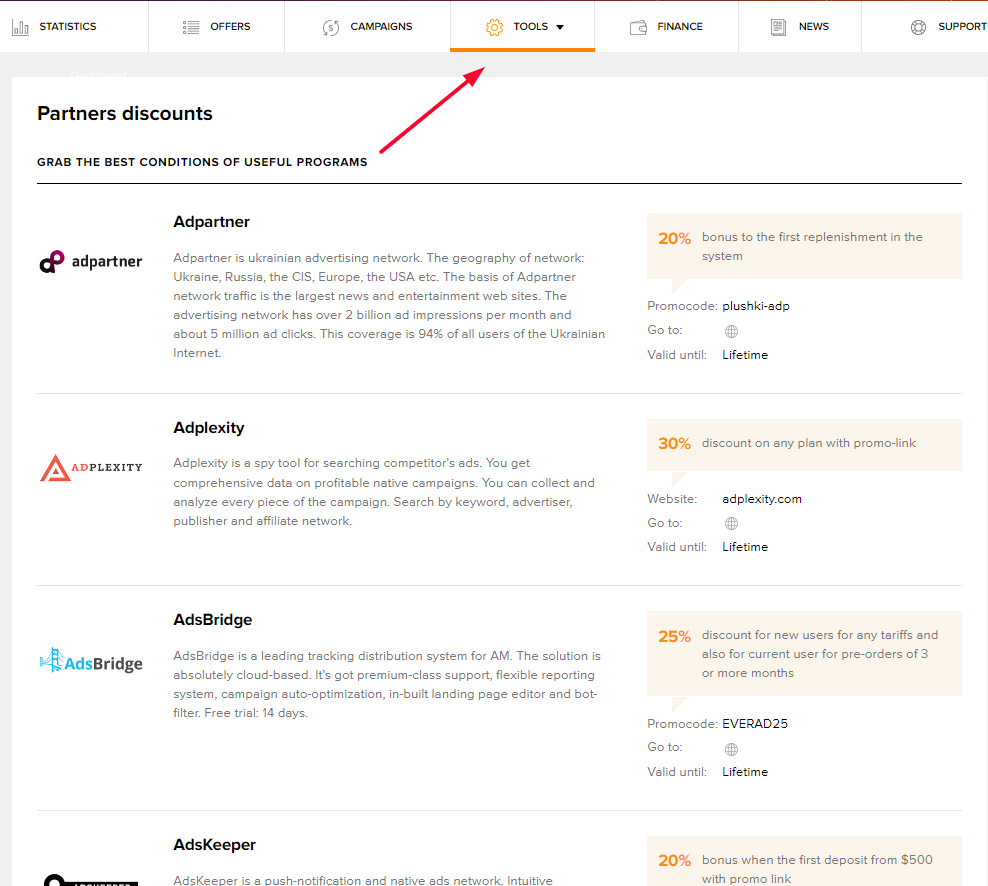Click the Support lifebuoy icon
The width and height of the screenshot is (988, 886).
tap(919, 27)
